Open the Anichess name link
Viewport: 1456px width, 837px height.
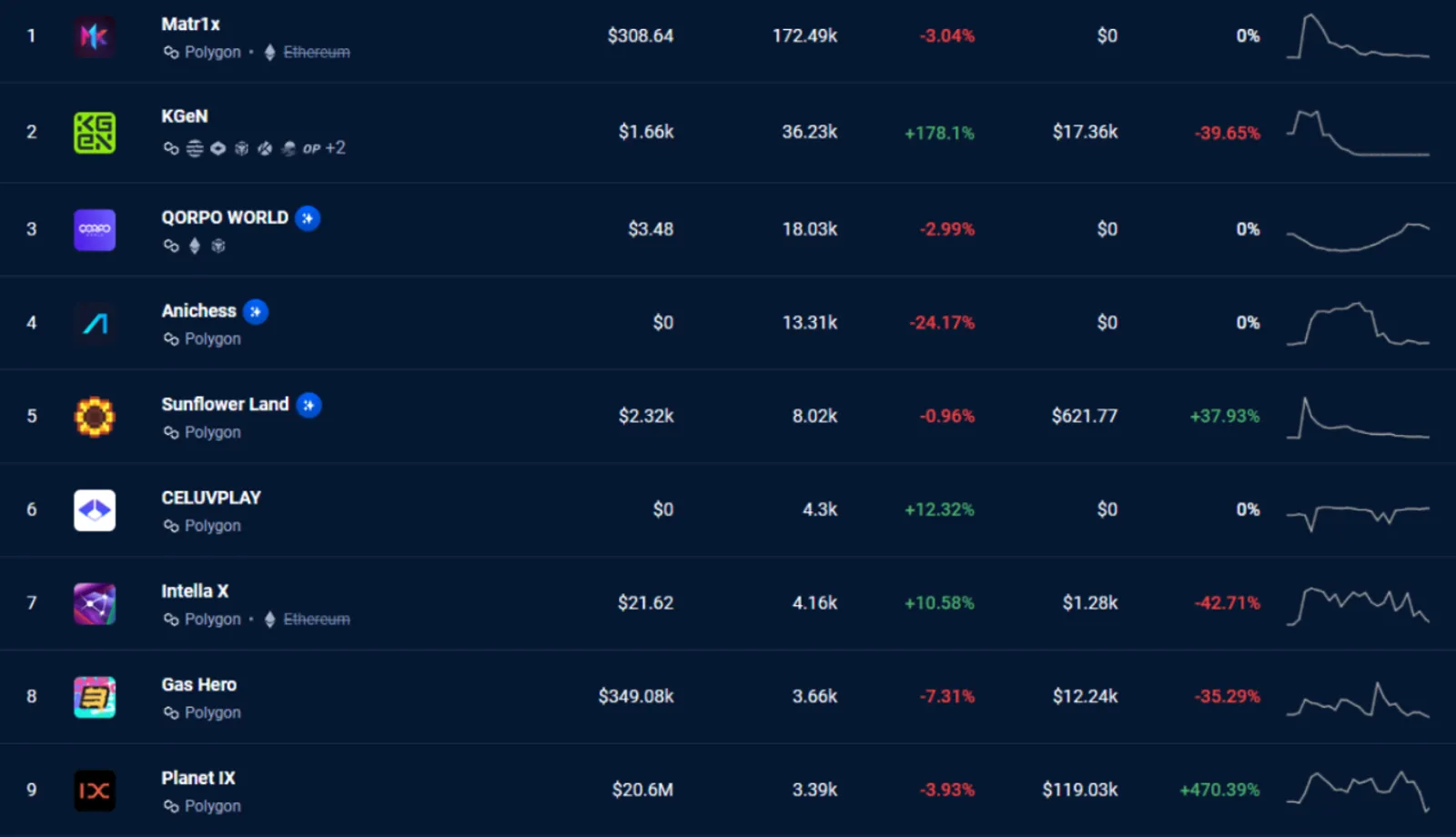tap(198, 311)
